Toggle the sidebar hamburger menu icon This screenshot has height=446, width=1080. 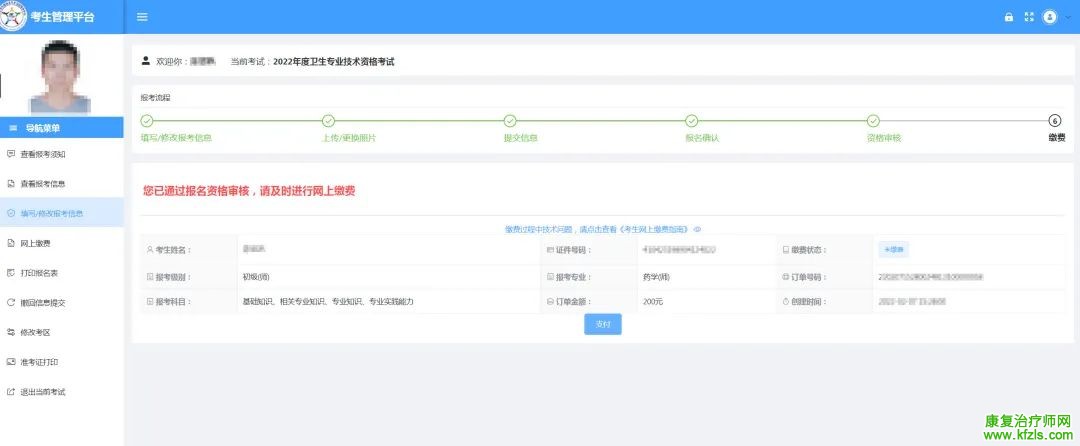click(142, 17)
